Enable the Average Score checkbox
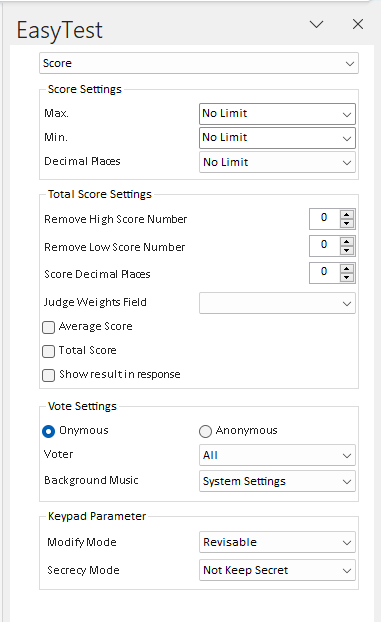Screen dimensions: 381x622 [48, 327]
